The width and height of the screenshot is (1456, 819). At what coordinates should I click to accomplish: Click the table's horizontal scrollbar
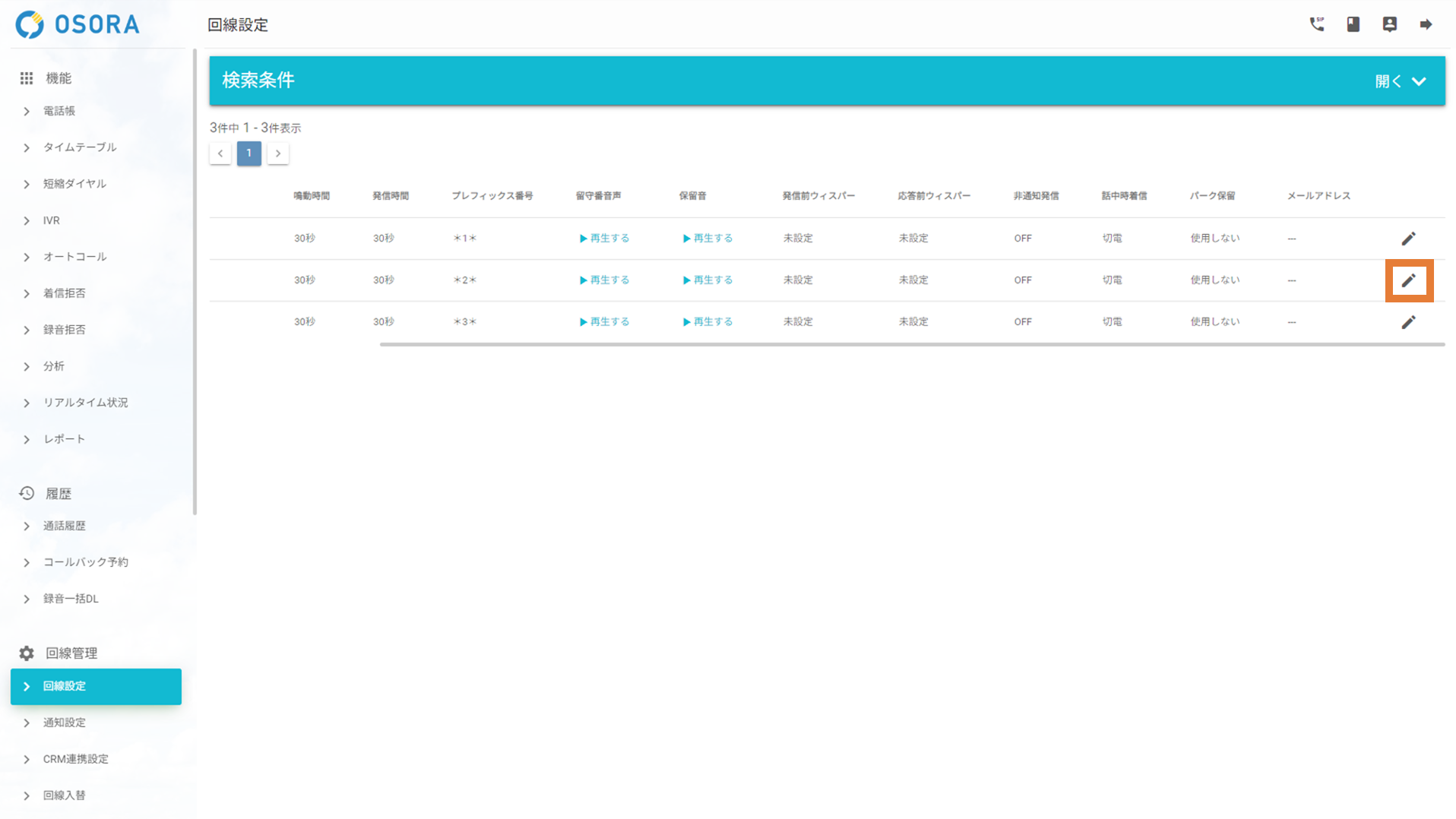click(912, 344)
